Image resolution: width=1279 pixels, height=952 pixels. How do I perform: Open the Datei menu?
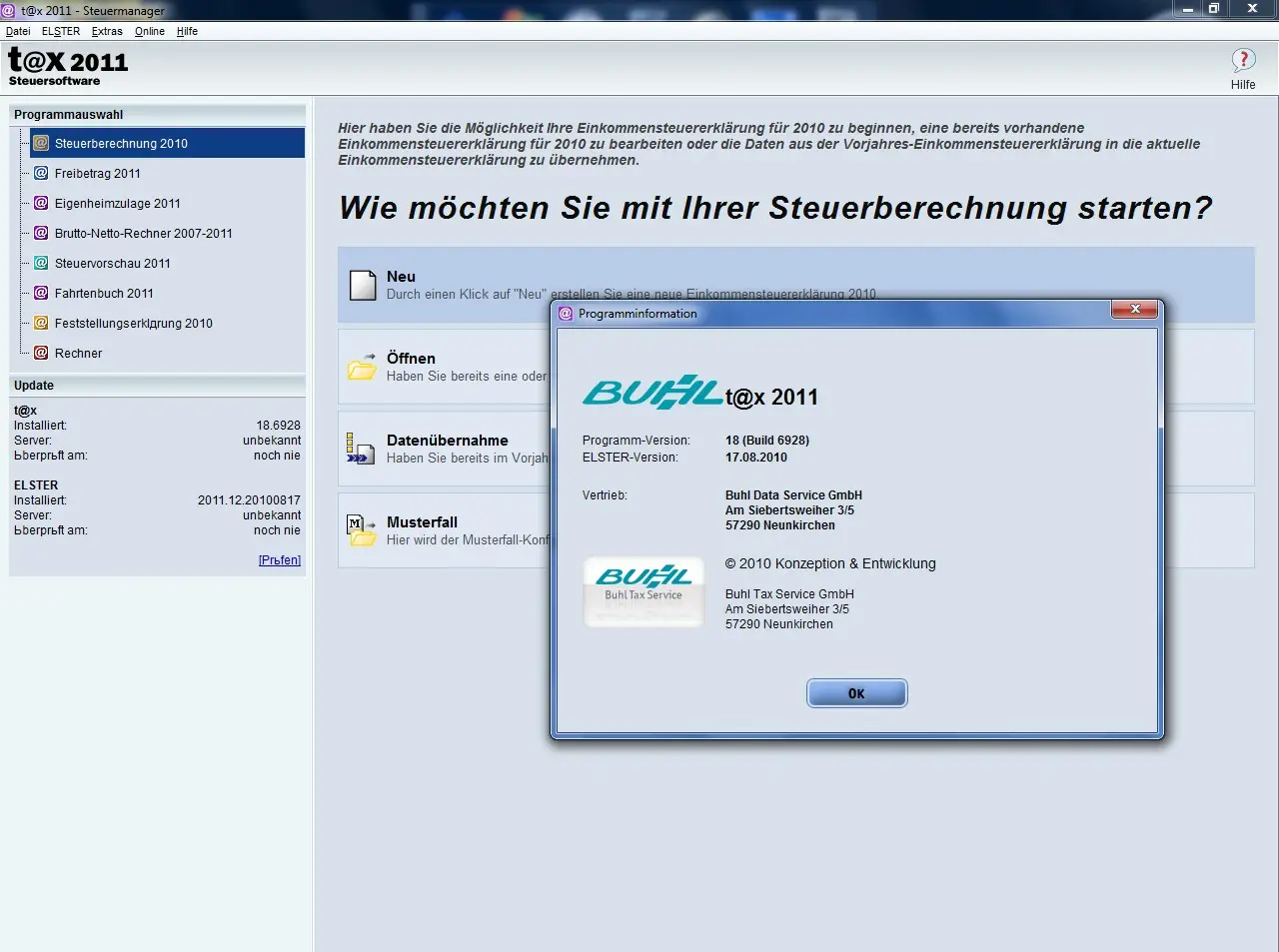click(18, 31)
